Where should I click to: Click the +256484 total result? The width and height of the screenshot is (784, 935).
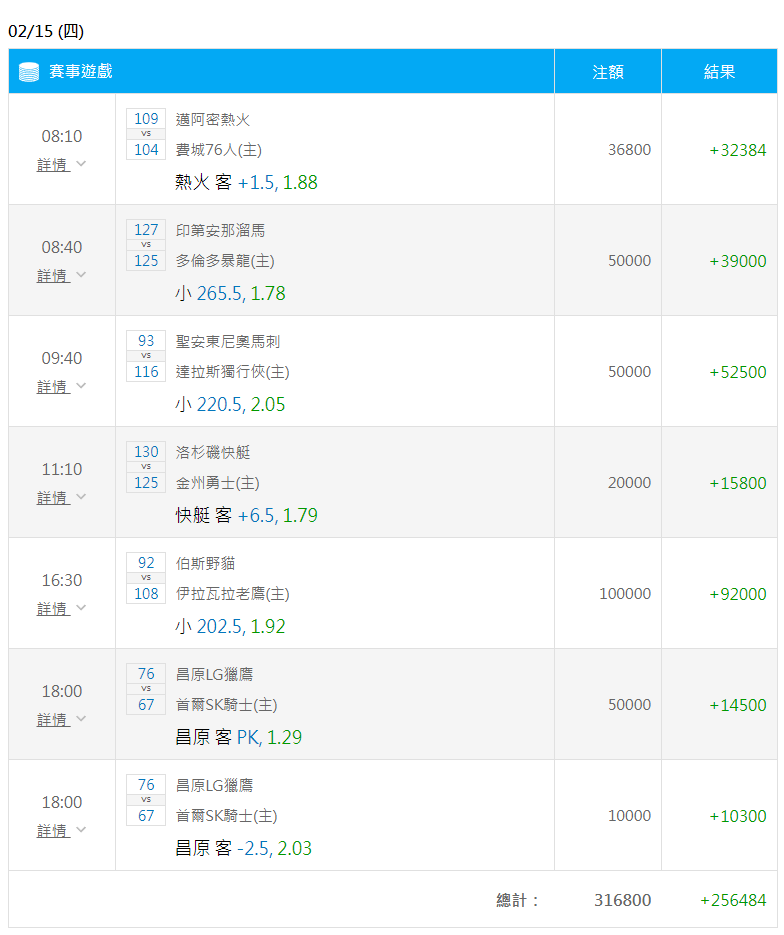pos(733,900)
